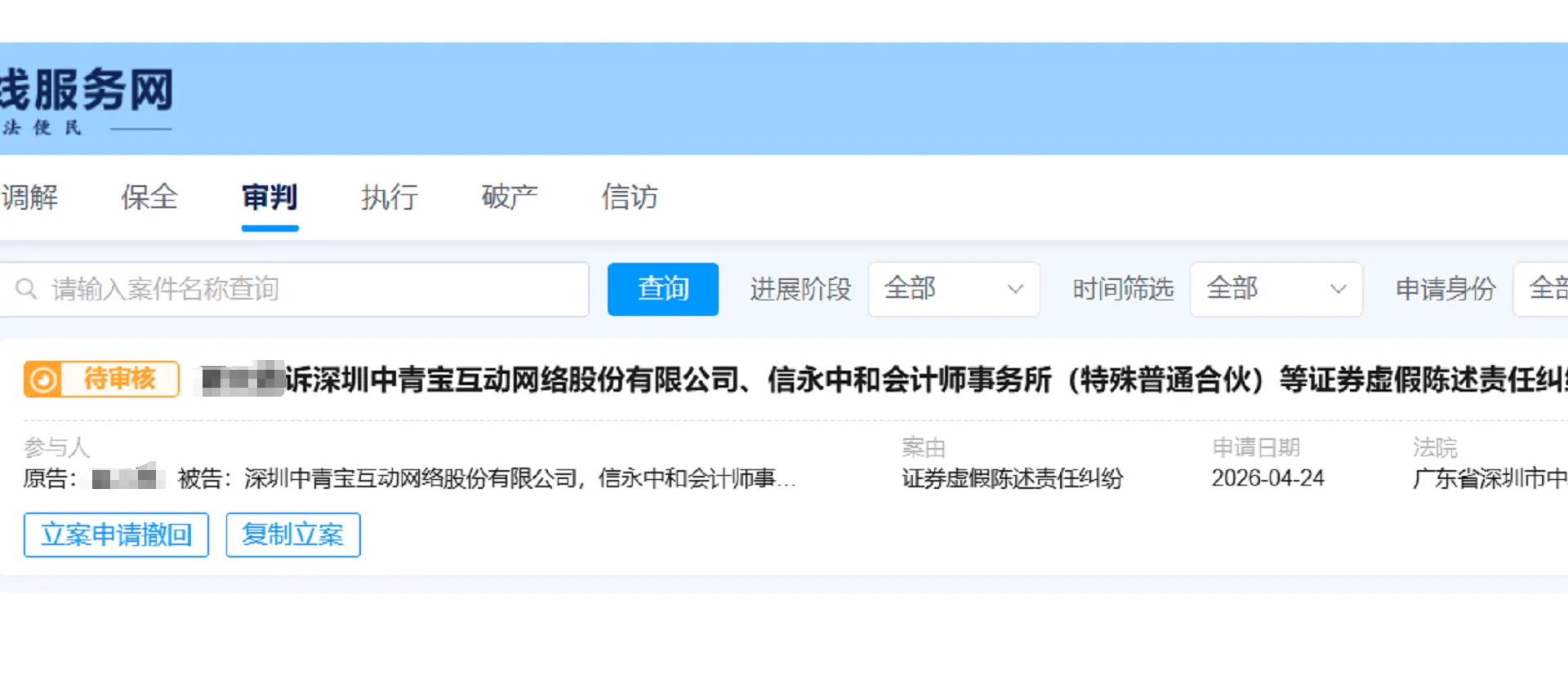Click the defendant text 深圳中青宝互动网络股份有限公司

pos(411,478)
